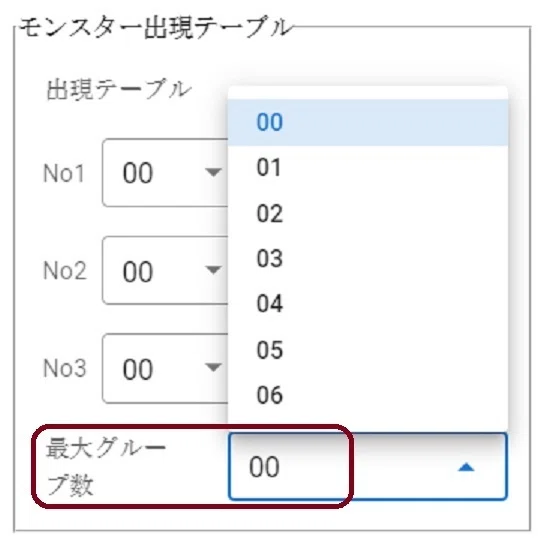Select 03 in the dropdown list
This screenshot has width=553, height=549.
point(368,259)
